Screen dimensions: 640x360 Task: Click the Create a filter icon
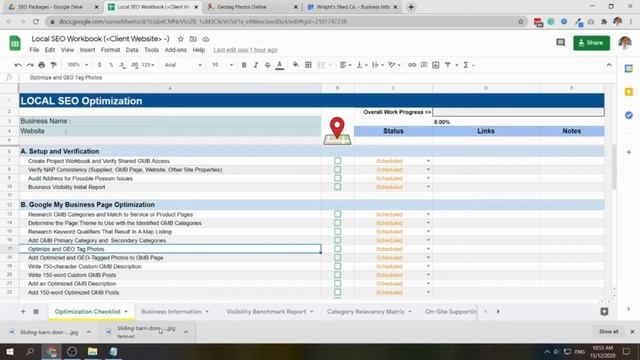448,65
